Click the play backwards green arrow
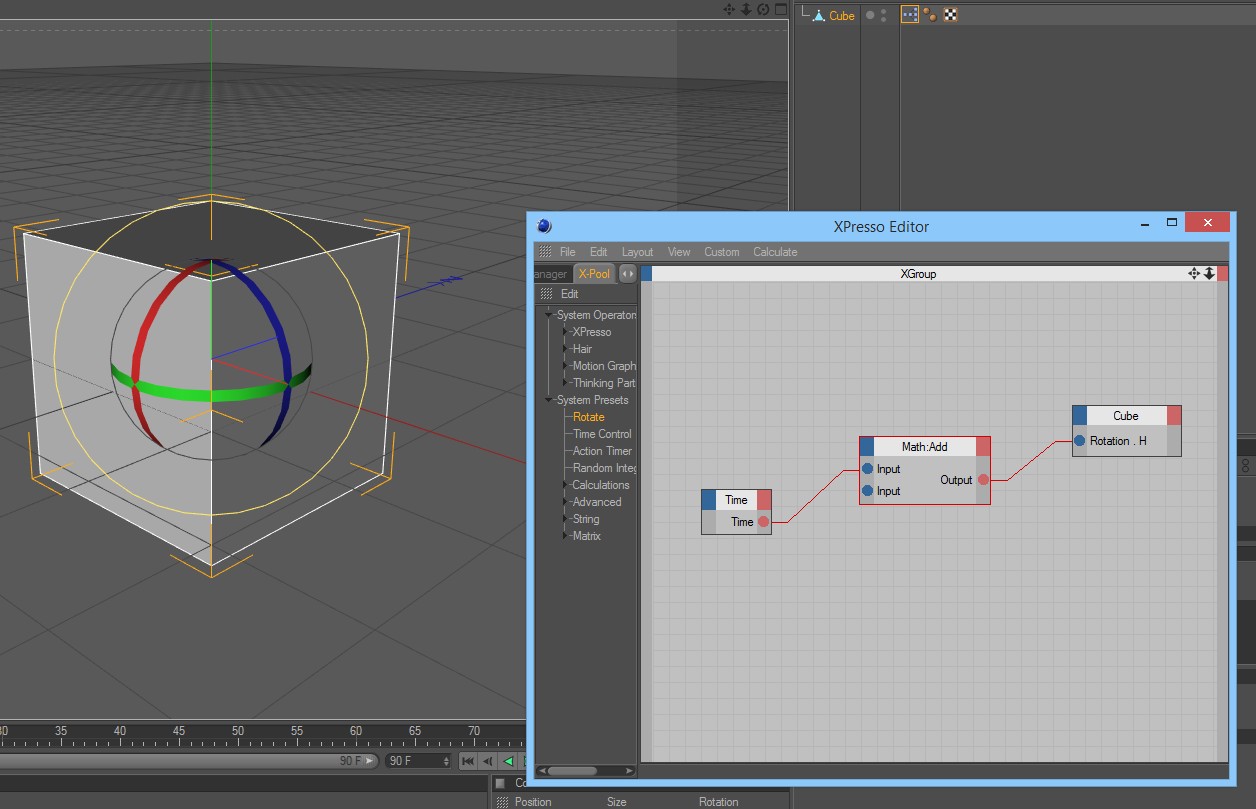Screen dimensions: 1256x809 click(x=508, y=761)
